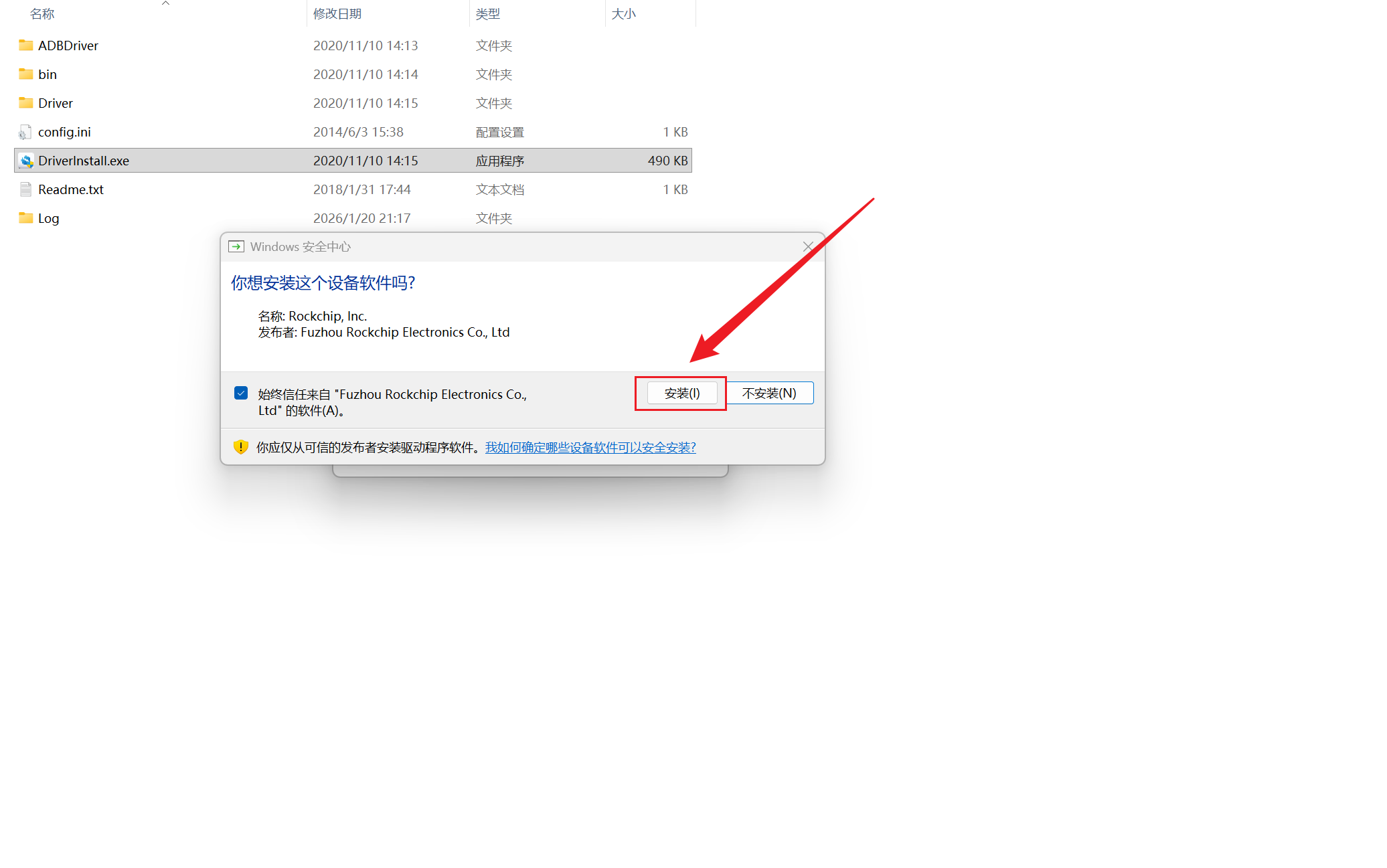Close the Windows security dialog
Viewport: 1387px width, 868px height.
(808, 247)
